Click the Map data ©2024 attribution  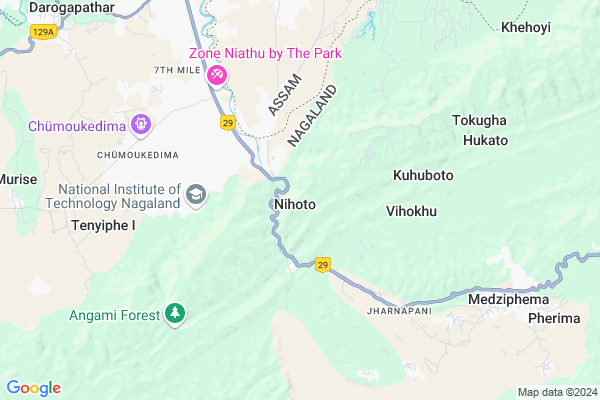point(557,392)
